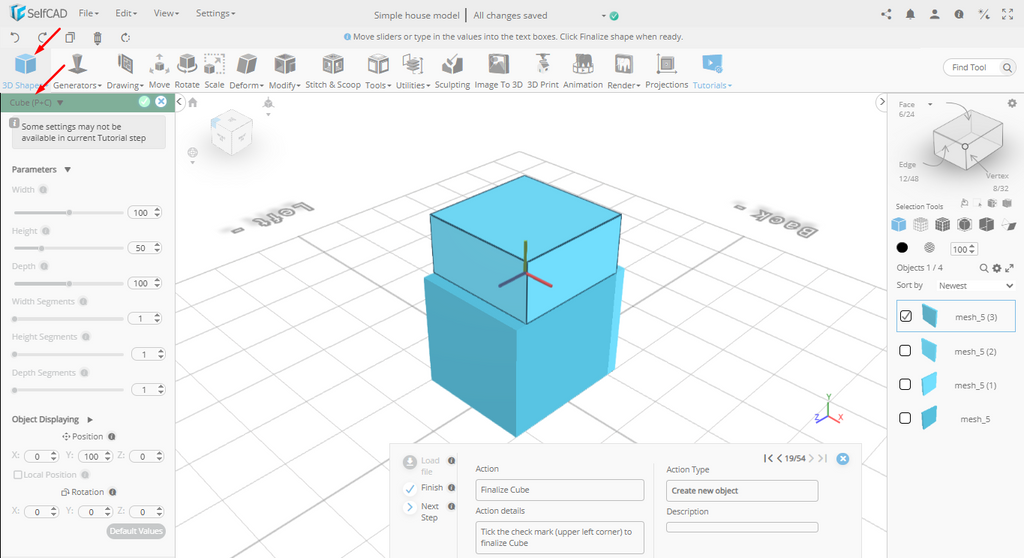Open the Tools dropdown
The height and width of the screenshot is (558, 1024).
pos(378,71)
